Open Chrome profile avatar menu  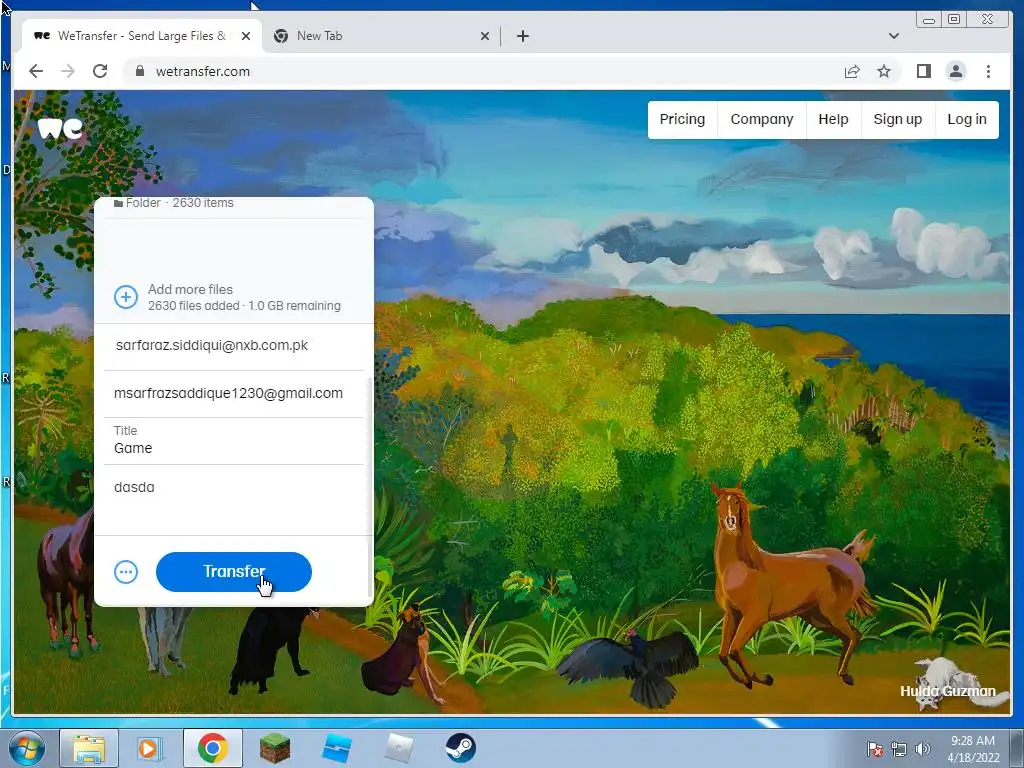click(x=955, y=71)
